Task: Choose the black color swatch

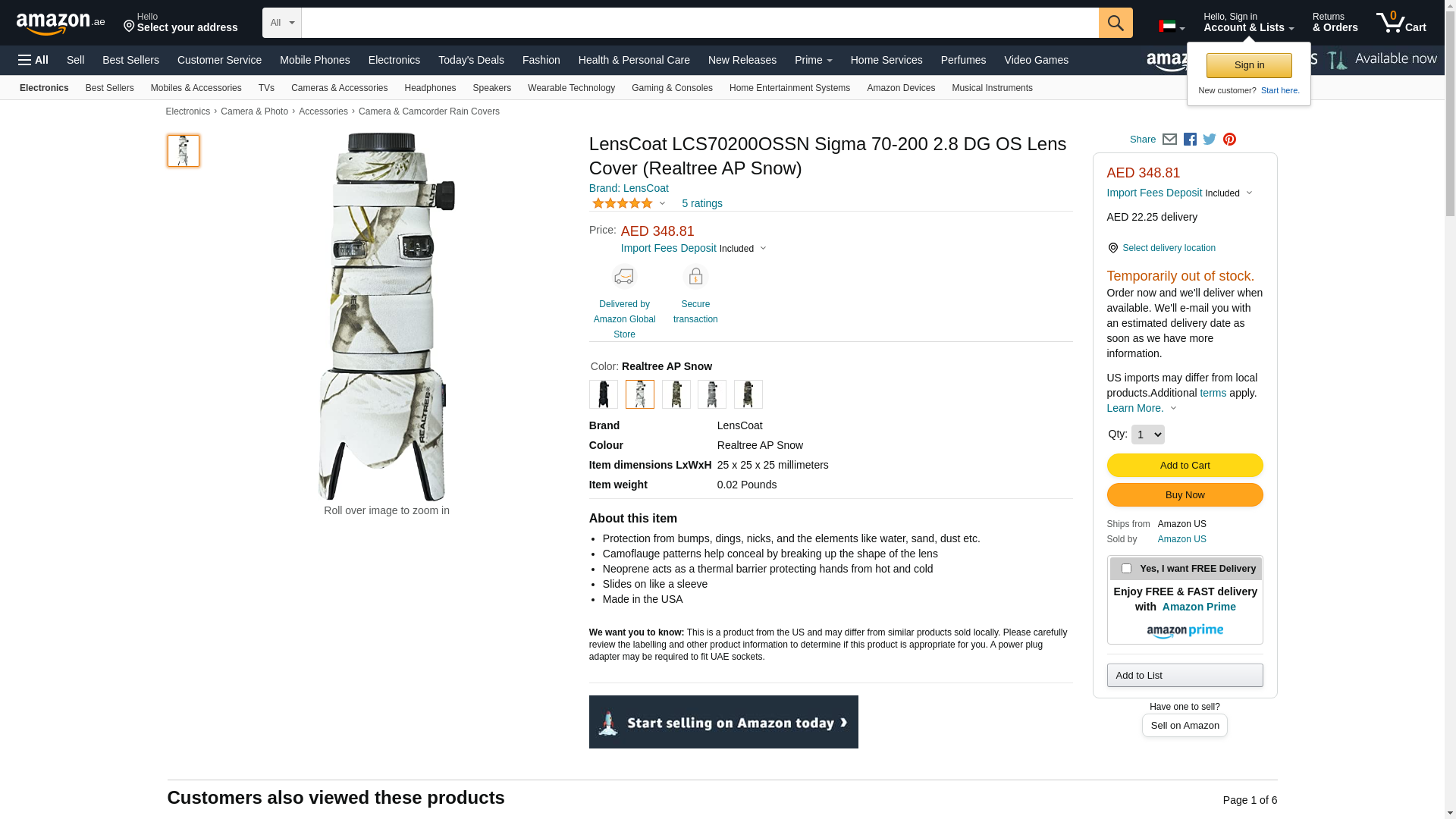Action: pos(604,394)
